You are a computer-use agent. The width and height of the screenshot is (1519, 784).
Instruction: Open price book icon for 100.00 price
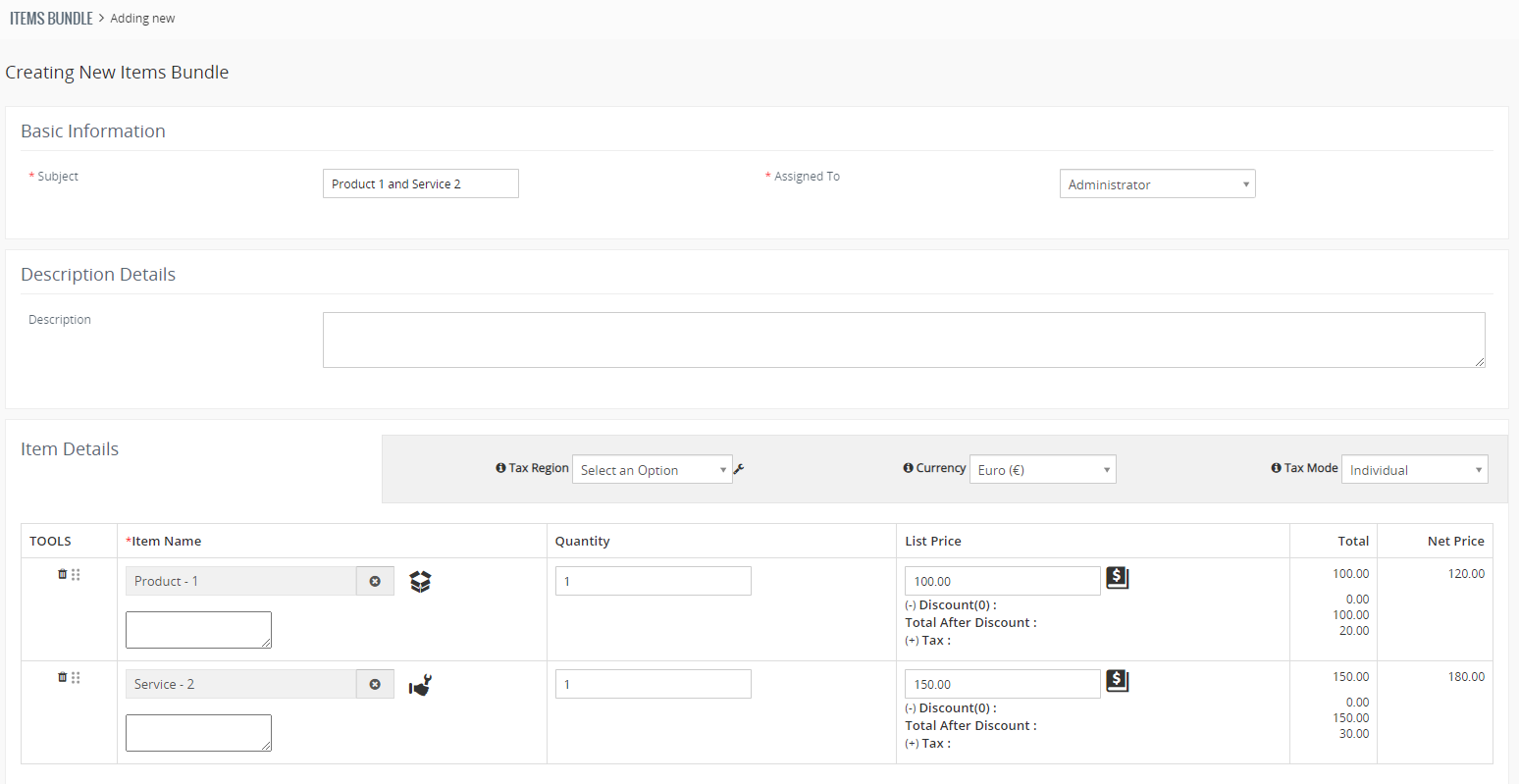1117,578
